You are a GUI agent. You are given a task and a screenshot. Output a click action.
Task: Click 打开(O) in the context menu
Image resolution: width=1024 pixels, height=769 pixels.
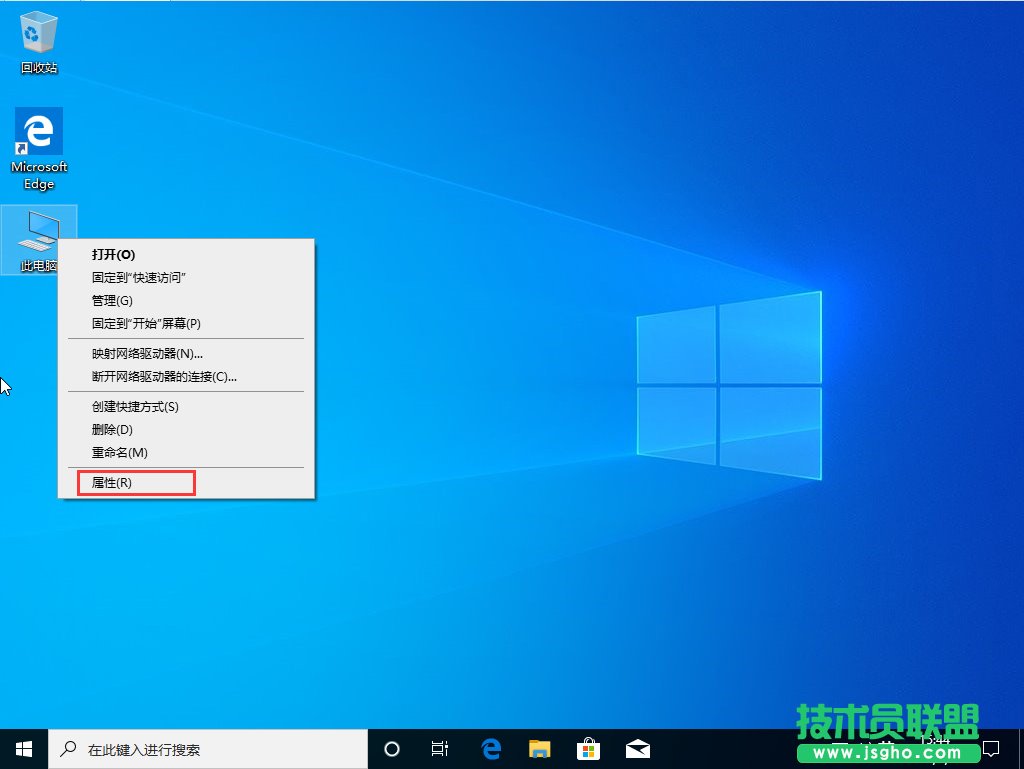pos(110,254)
